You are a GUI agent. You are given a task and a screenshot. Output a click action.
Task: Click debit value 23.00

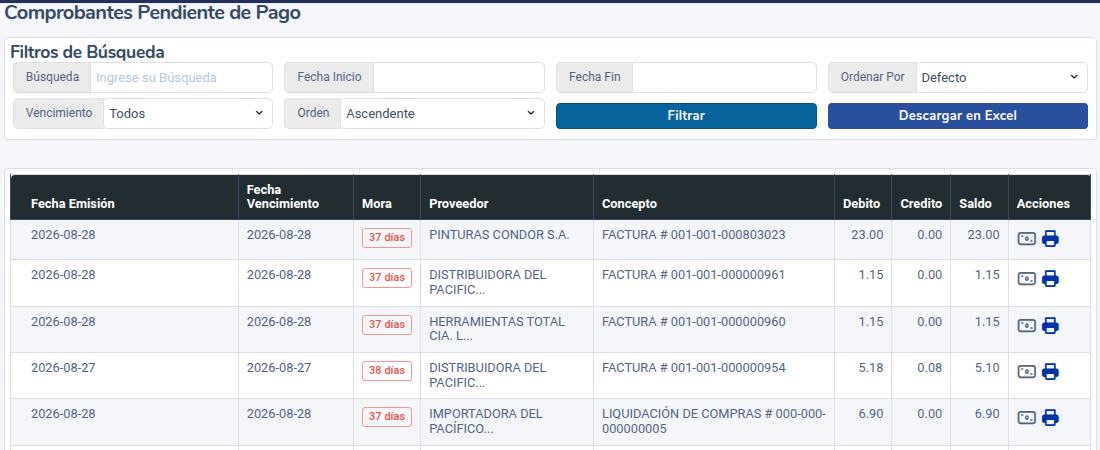[x=867, y=235]
